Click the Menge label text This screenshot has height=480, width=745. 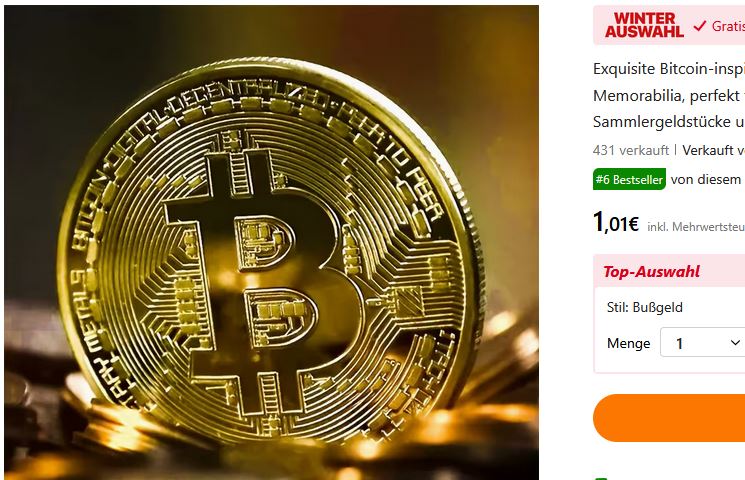click(x=629, y=343)
